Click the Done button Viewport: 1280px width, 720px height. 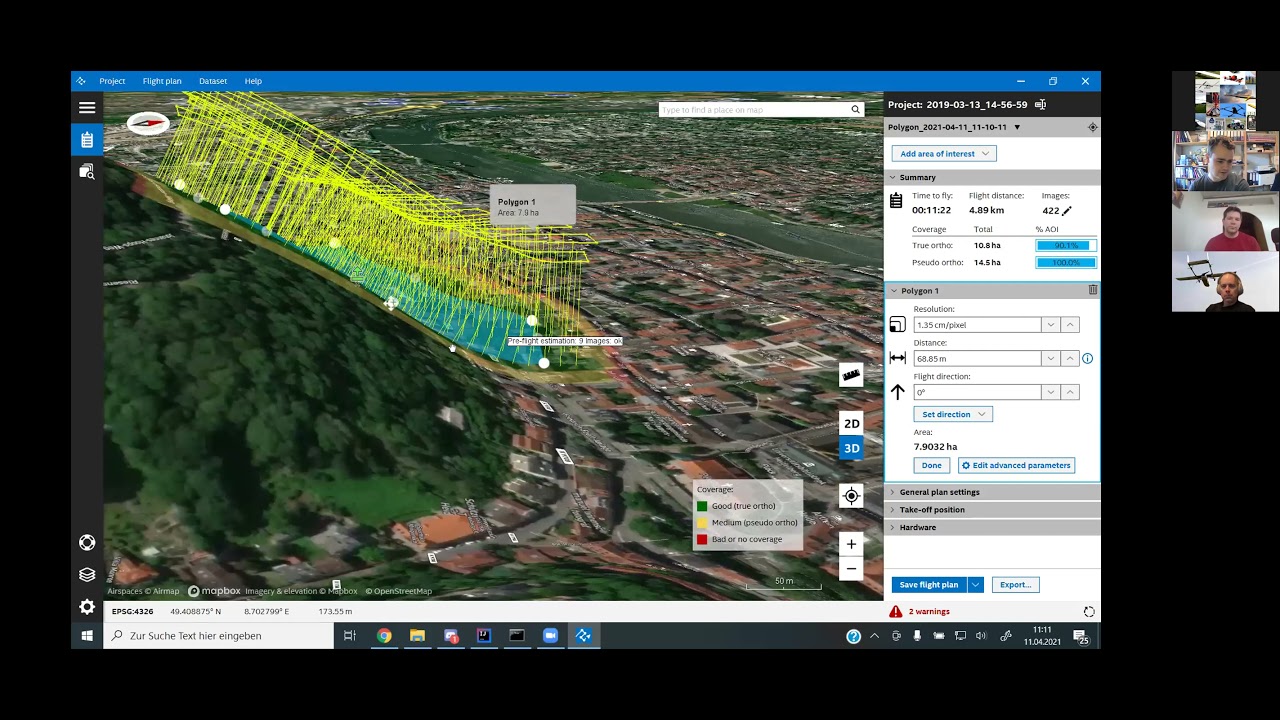932,465
